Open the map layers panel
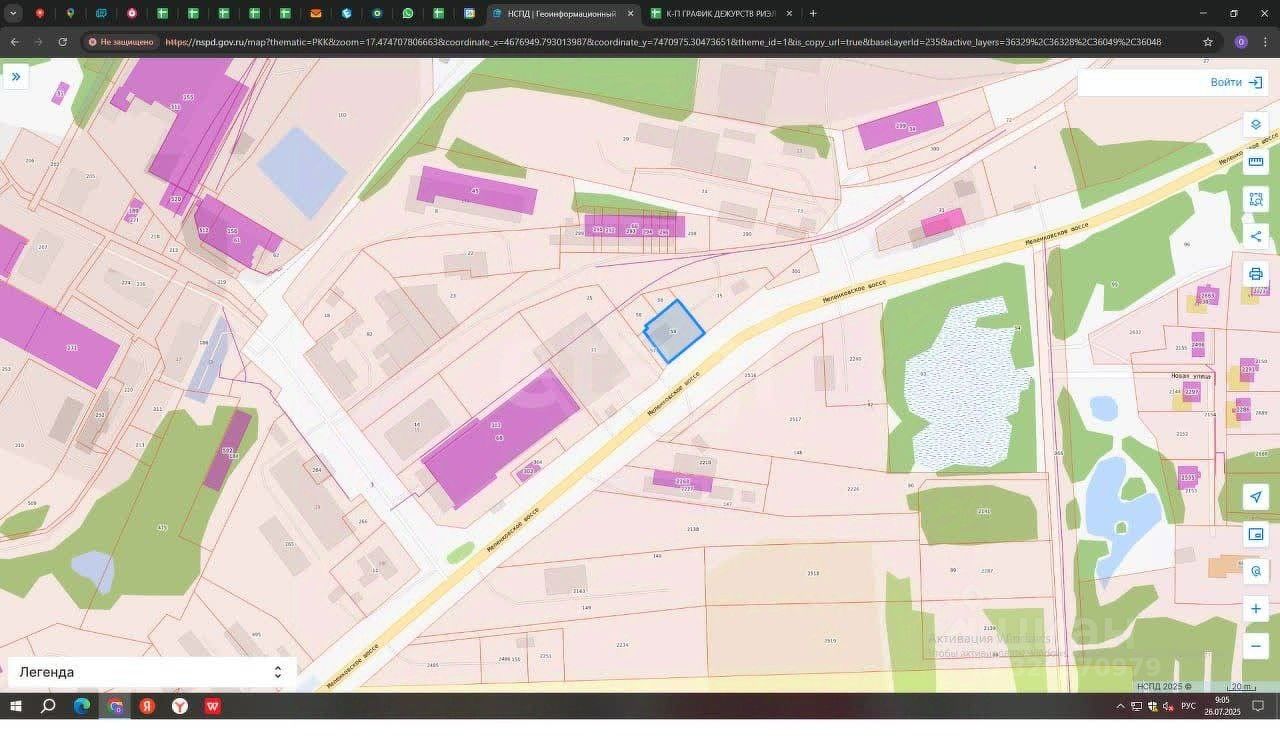 point(1256,125)
